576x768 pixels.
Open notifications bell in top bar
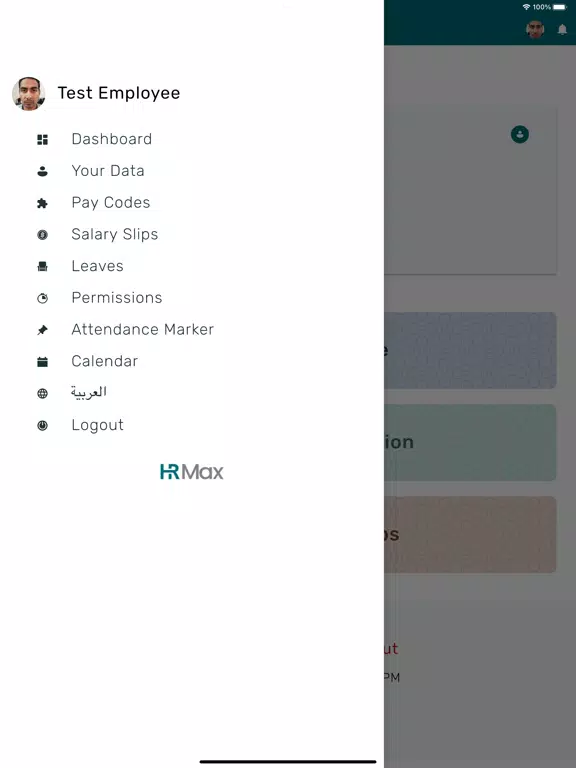562,30
